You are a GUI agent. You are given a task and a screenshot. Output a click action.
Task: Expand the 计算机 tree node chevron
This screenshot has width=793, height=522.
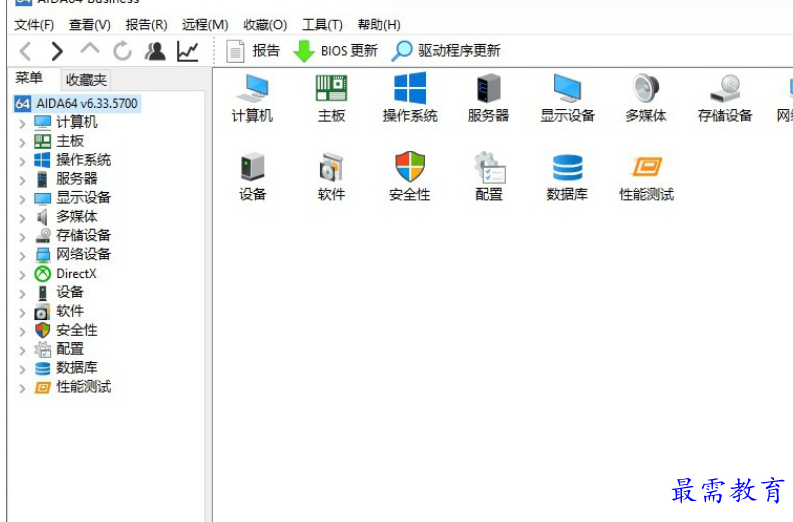(x=22, y=123)
